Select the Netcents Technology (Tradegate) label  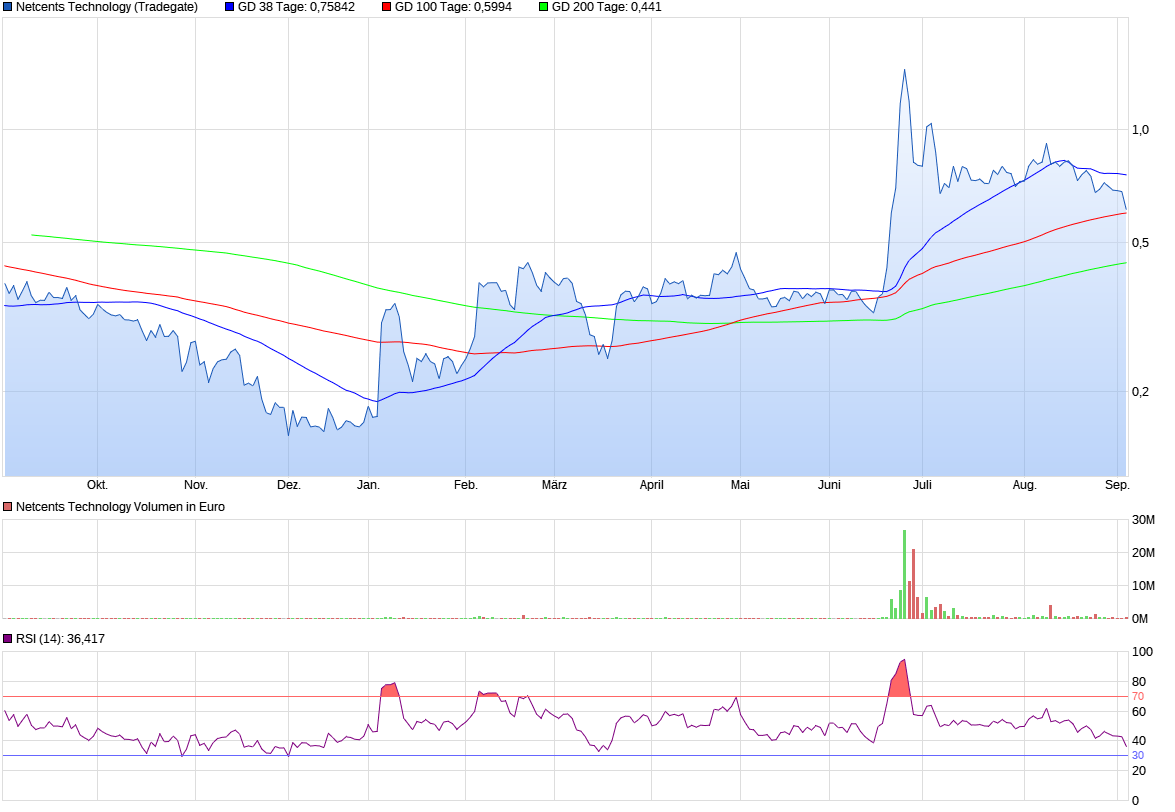point(107,7)
